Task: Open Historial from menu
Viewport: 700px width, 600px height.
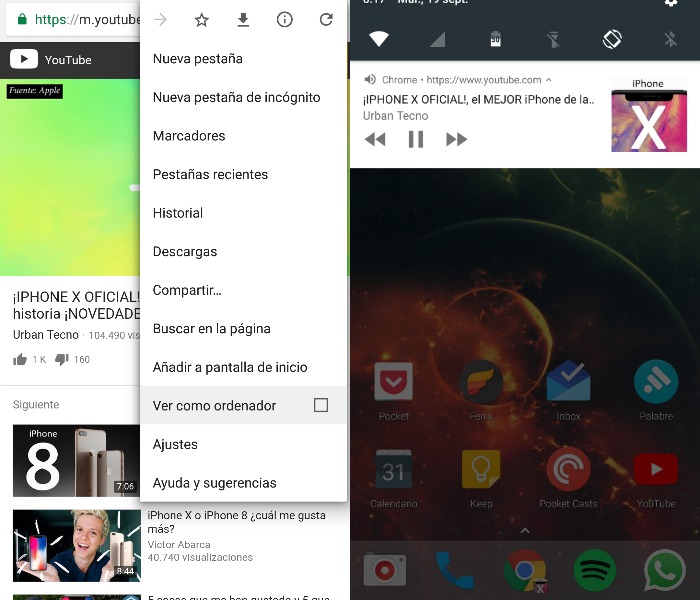Action: 243,213
